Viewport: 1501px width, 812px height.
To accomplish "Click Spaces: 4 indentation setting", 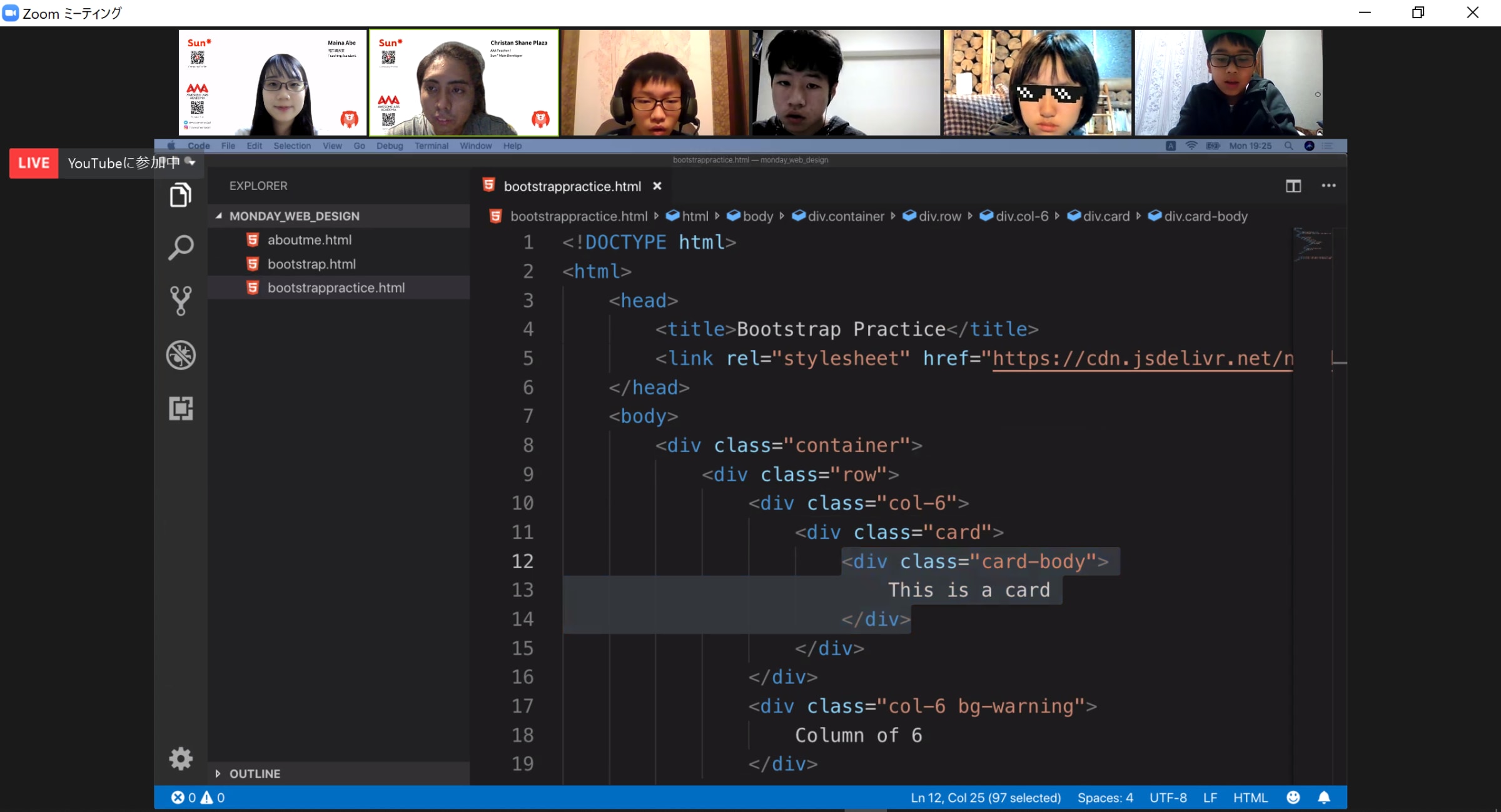I will pos(1105,798).
